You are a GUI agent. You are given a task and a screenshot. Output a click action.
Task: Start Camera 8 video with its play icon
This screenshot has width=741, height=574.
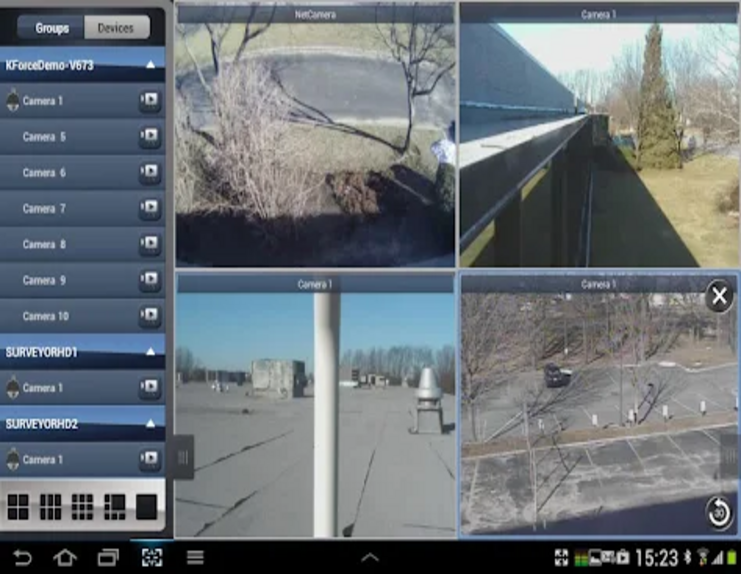149,245
